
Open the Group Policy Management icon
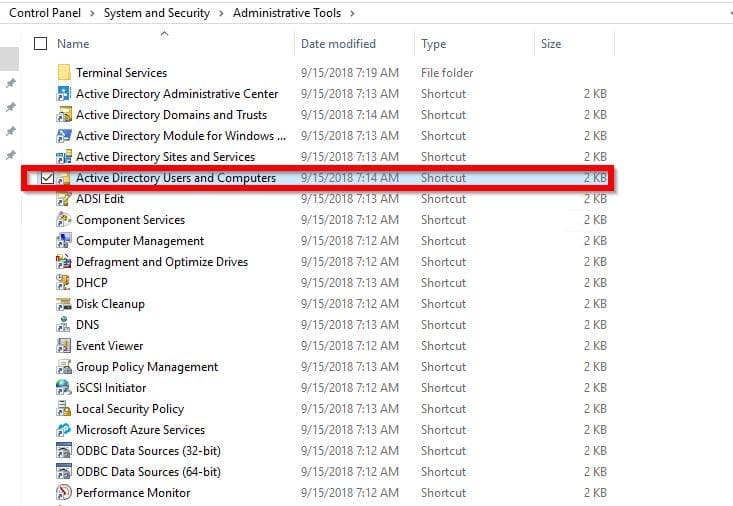(64, 367)
